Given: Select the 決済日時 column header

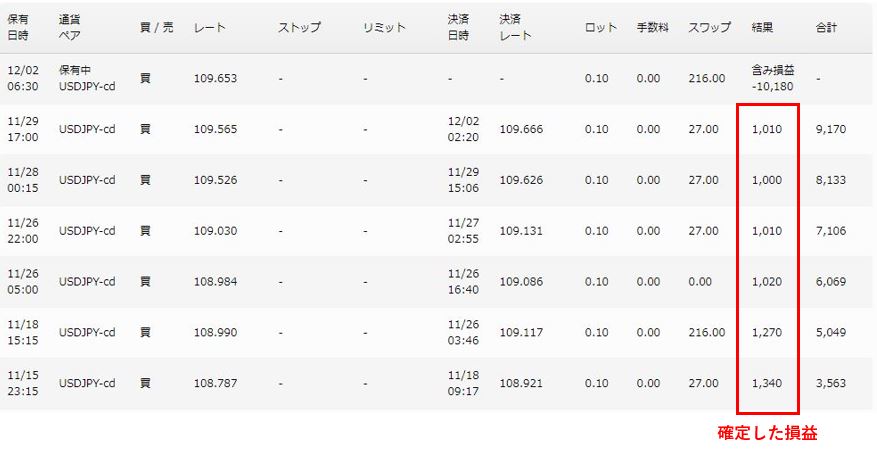Looking at the screenshot, I should [x=463, y=27].
